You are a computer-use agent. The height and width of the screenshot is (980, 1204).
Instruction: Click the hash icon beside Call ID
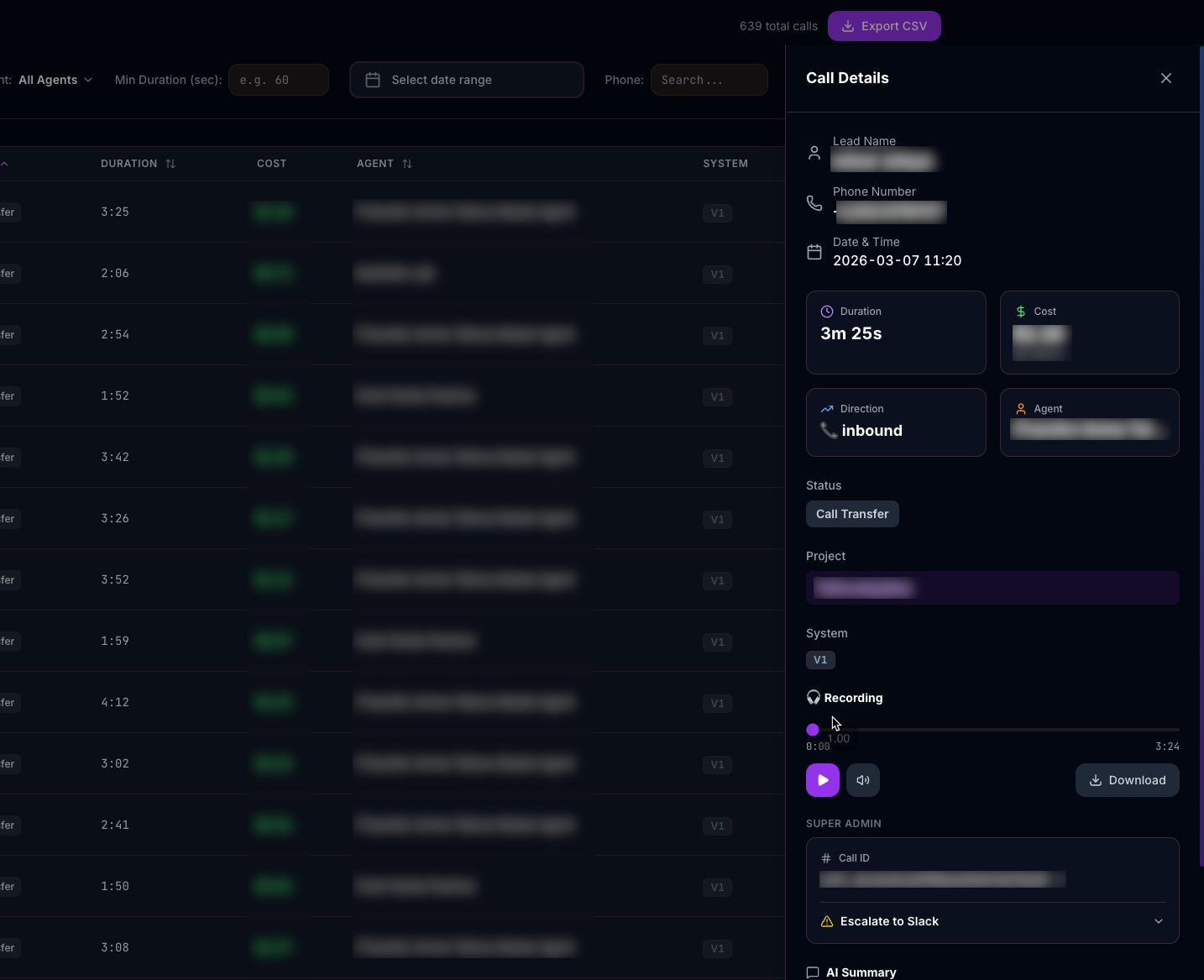(826, 858)
